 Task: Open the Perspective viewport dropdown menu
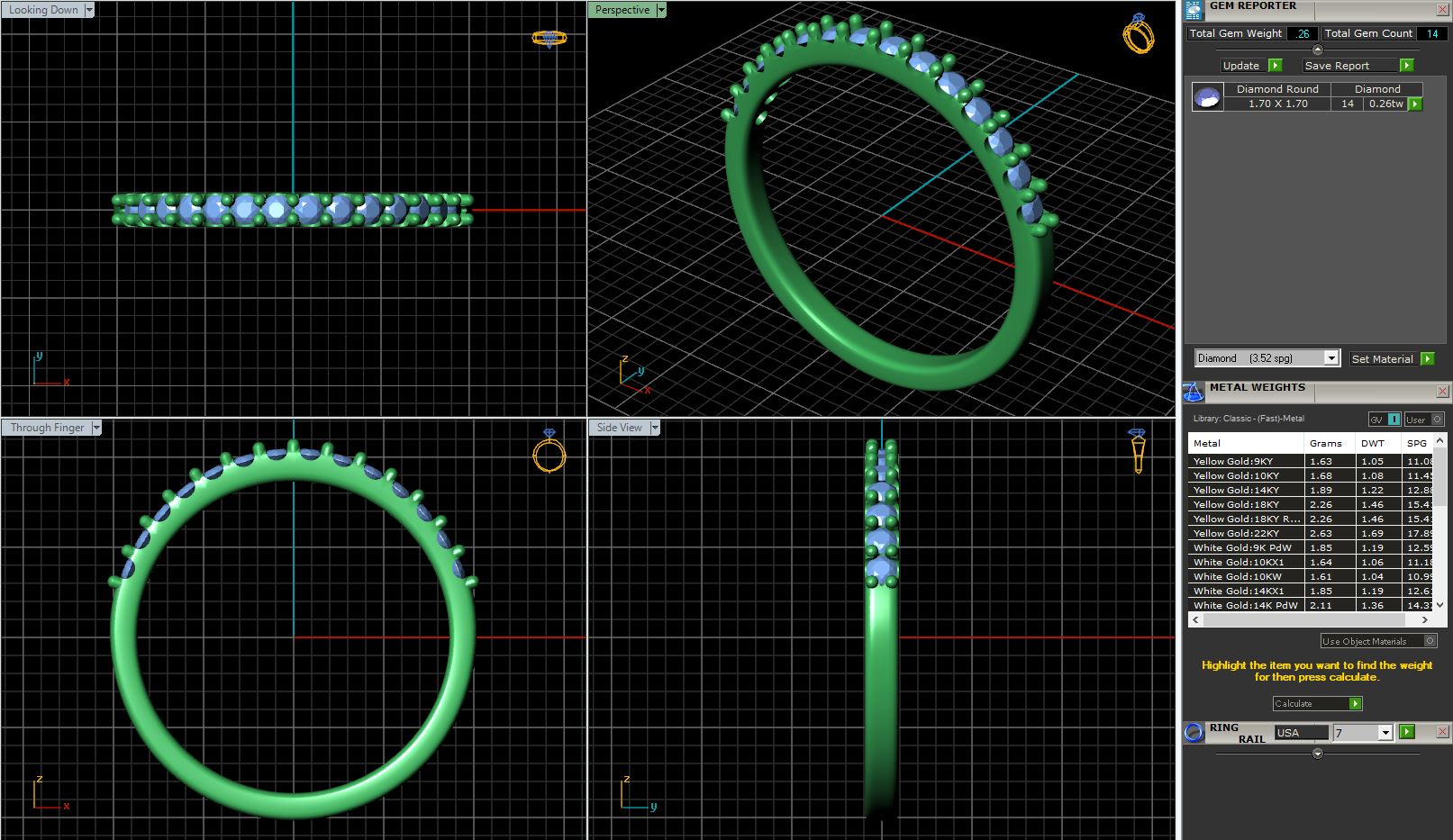(661, 10)
